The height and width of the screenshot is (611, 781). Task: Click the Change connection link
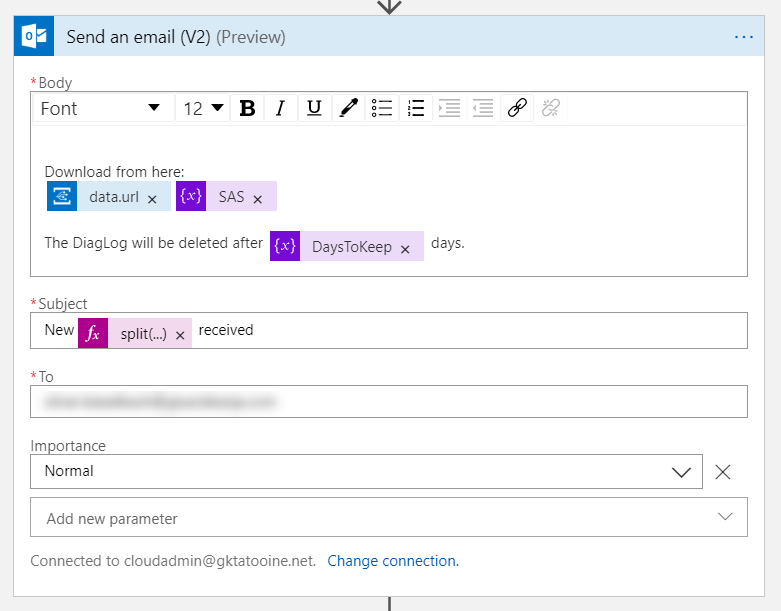pyautogui.click(x=393, y=561)
